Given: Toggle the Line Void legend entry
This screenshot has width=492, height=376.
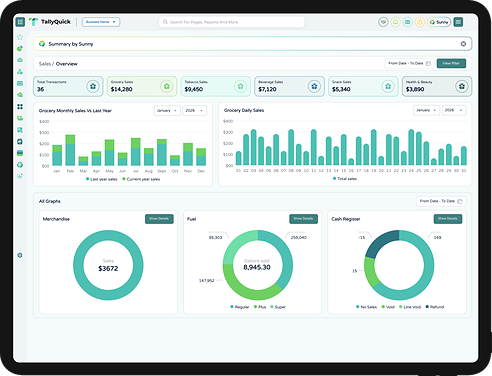Looking at the screenshot, I should [x=410, y=307].
